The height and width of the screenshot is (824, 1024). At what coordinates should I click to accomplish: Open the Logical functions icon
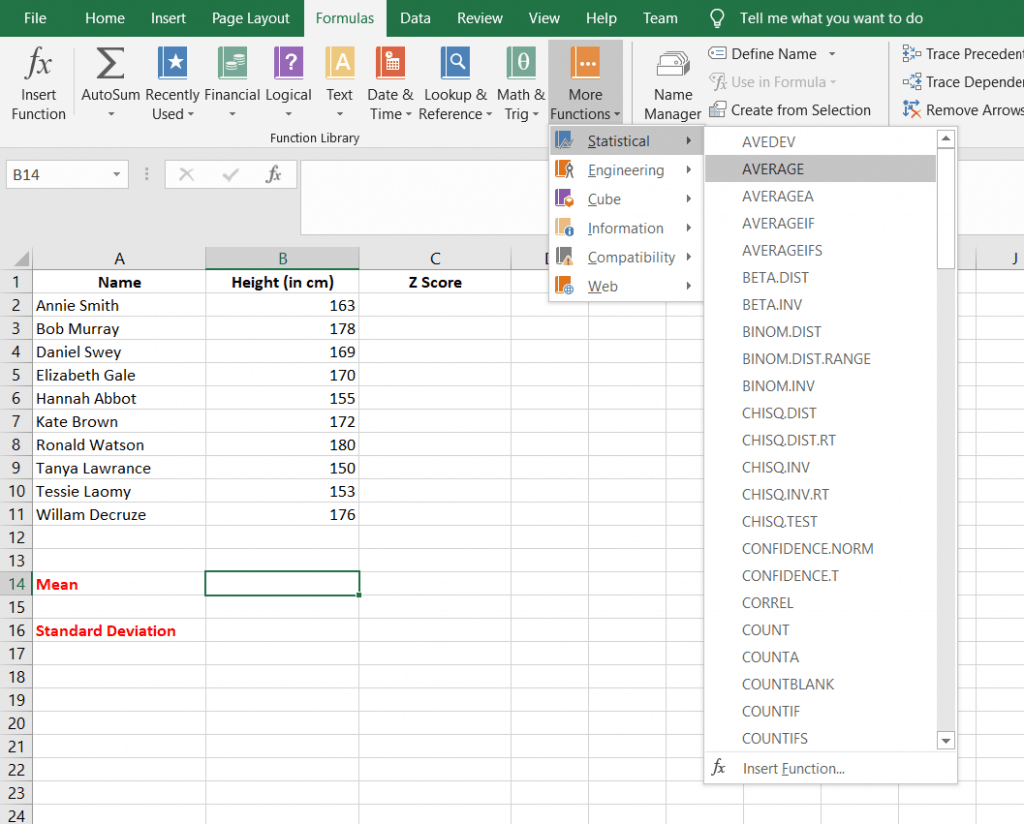[x=289, y=63]
